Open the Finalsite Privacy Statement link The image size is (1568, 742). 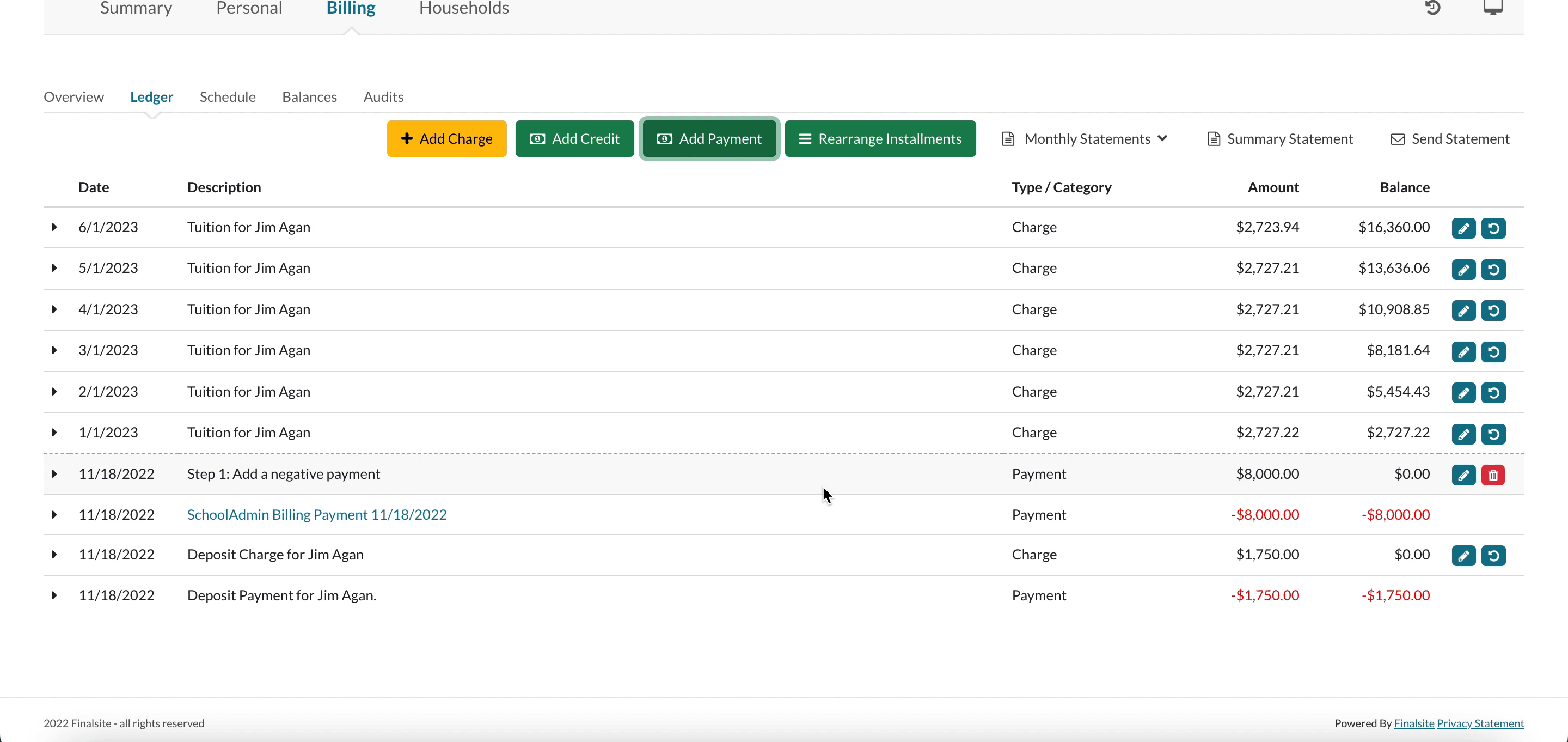click(x=1480, y=723)
